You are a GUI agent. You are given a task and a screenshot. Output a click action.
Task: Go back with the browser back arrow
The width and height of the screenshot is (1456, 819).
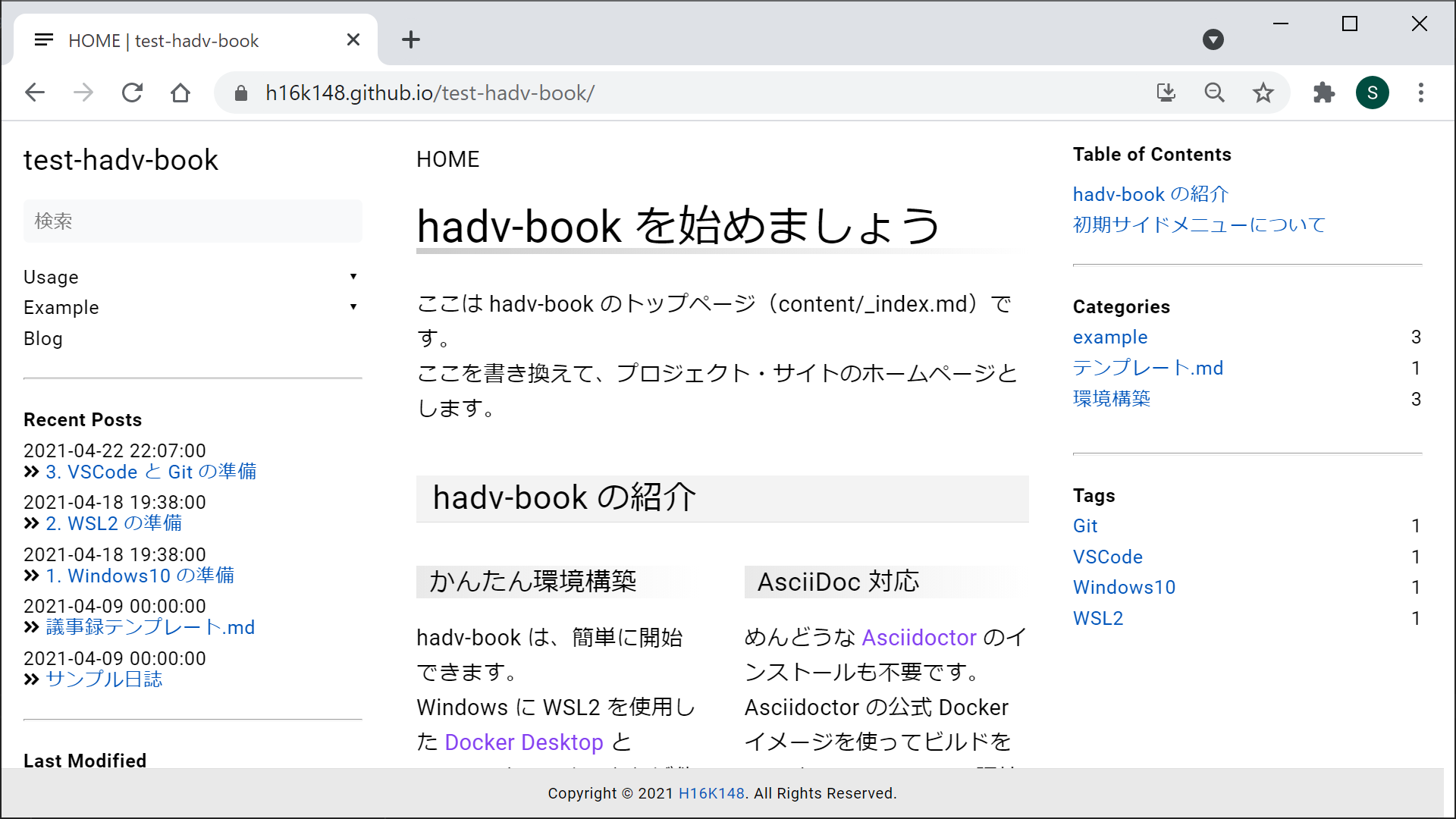click(x=35, y=93)
